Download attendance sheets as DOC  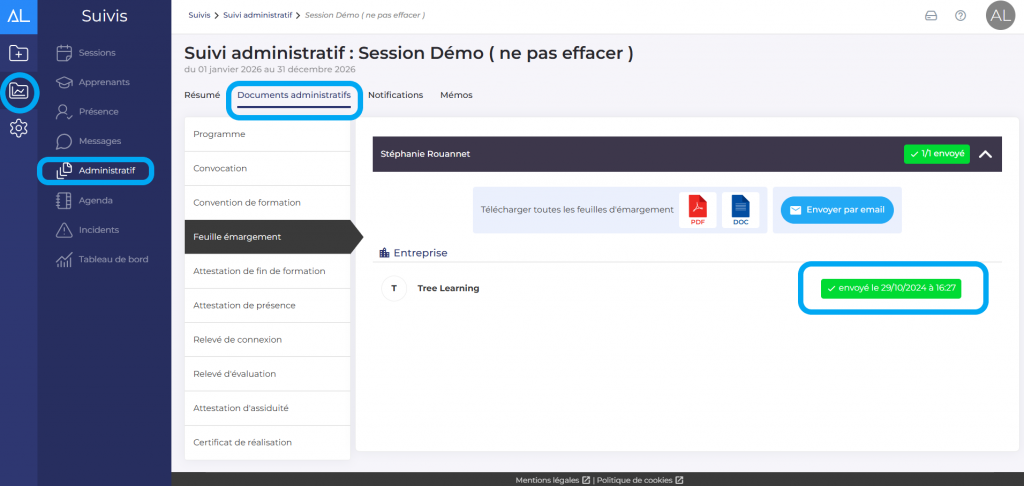740,210
